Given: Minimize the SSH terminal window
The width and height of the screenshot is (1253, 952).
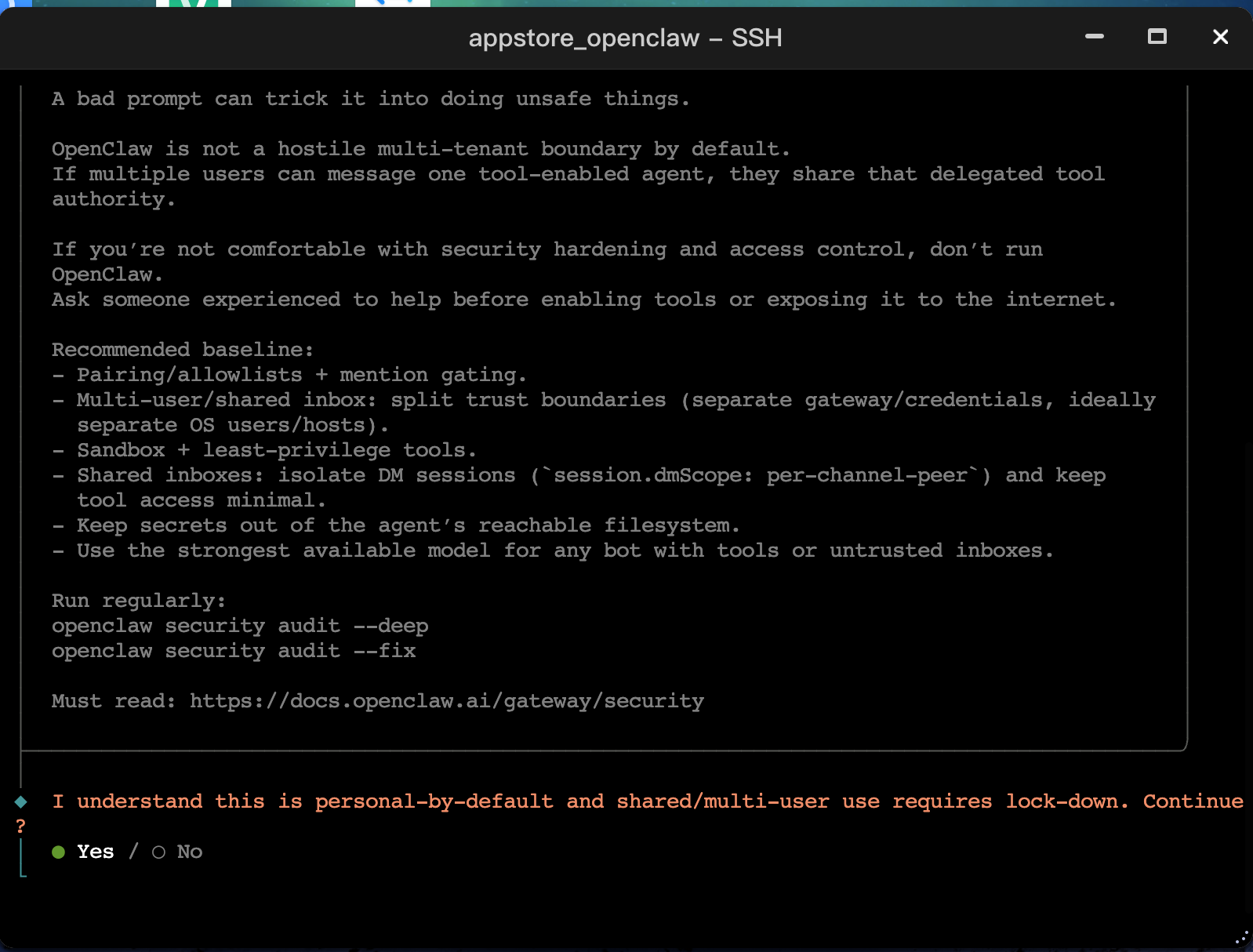Looking at the screenshot, I should click(x=1094, y=37).
